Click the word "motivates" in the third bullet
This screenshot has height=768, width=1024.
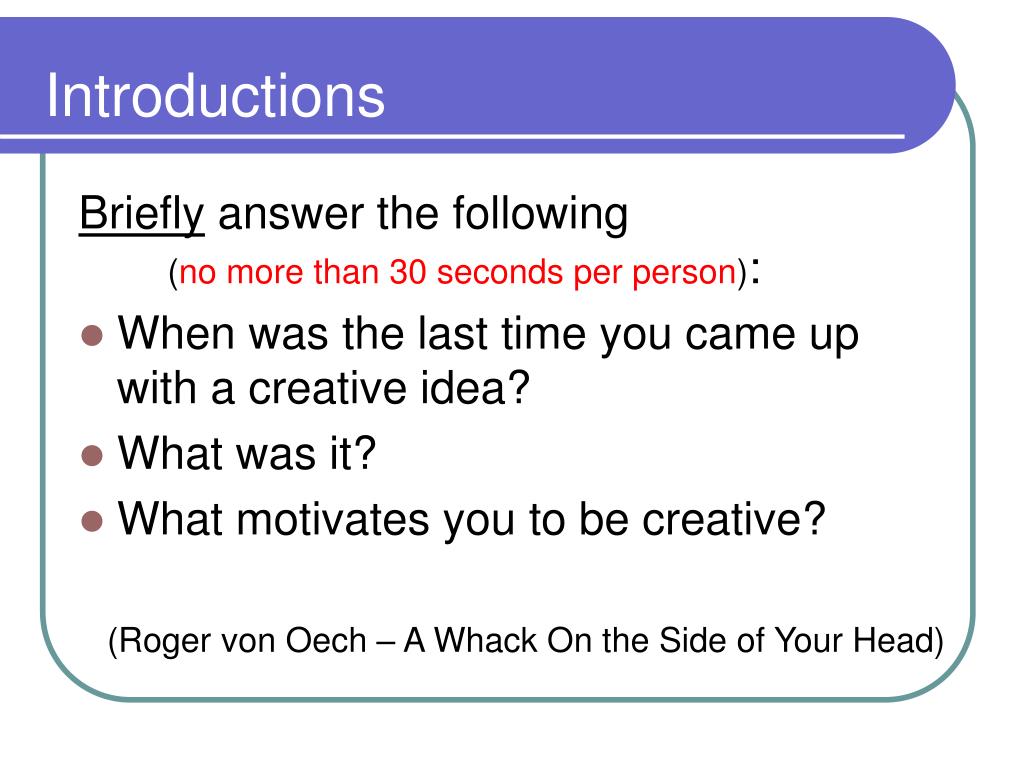point(332,520)
